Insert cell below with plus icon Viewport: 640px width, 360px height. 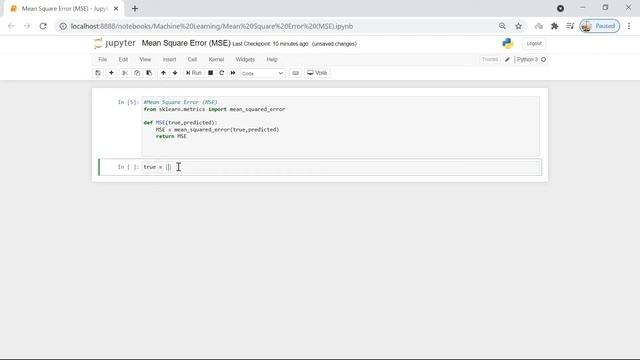(x=111, y=73)
